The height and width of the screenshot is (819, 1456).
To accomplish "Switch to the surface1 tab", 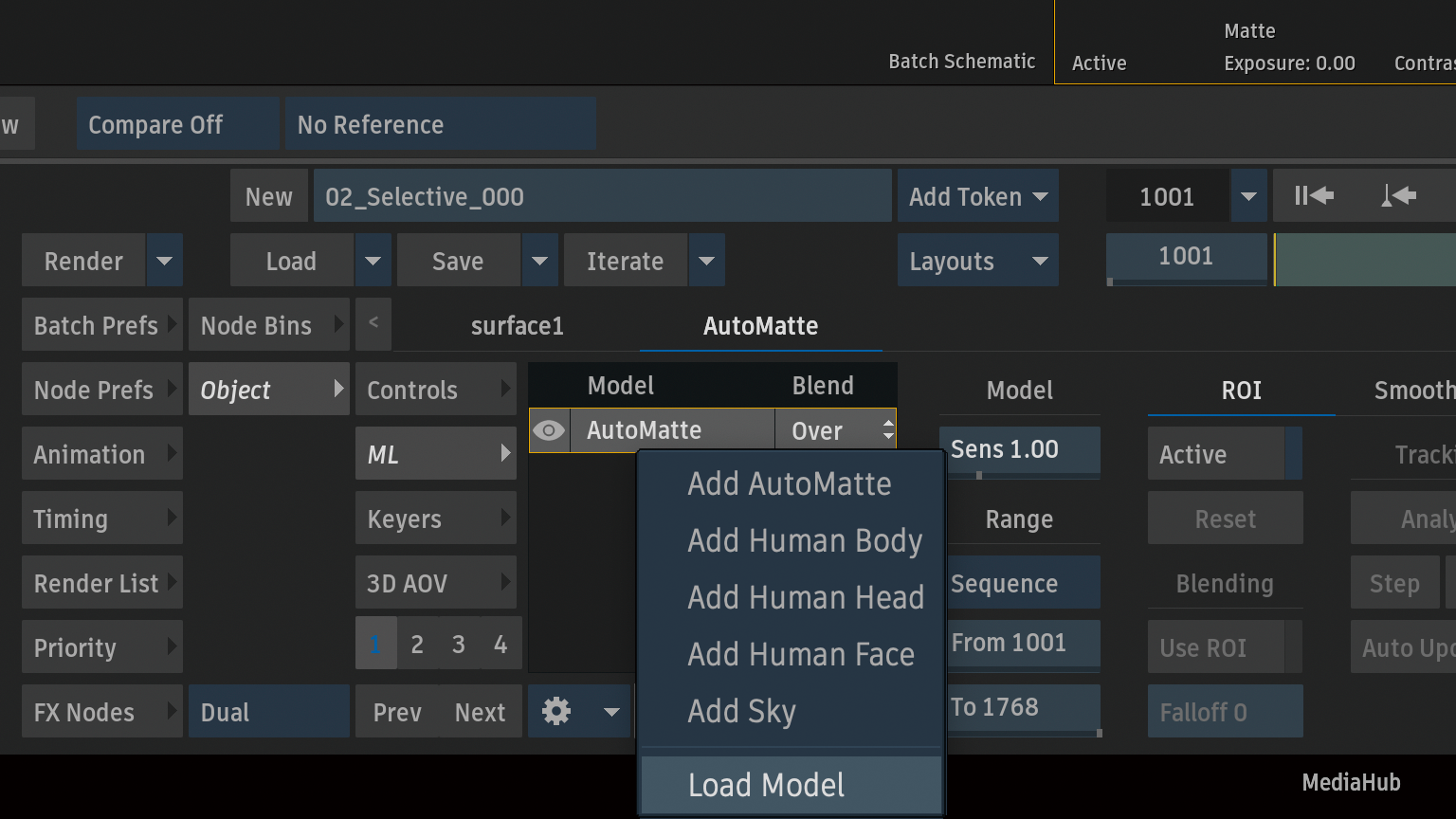I will pos(517,326).
